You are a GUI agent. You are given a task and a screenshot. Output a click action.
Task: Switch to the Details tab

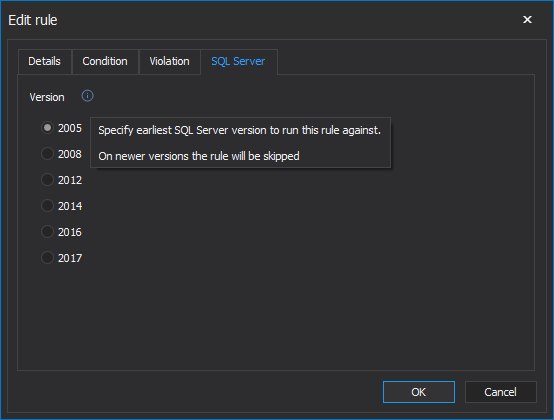pyautogui.click(x=45, y=61)
